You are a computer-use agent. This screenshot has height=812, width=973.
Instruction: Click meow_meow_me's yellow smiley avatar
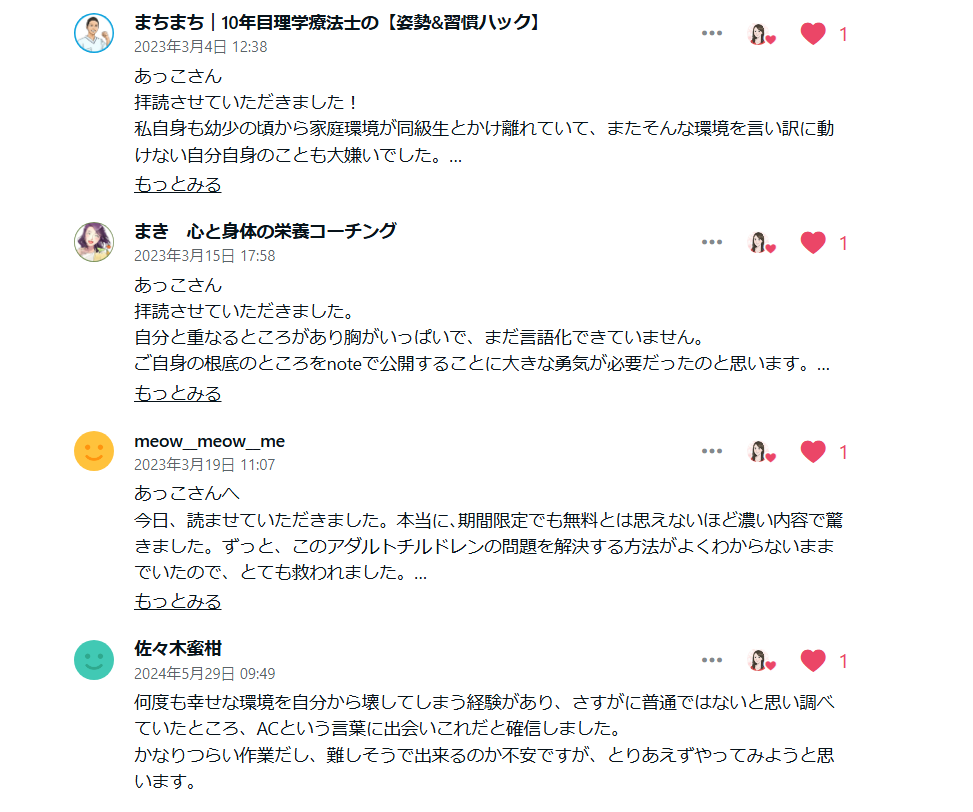coord(94,451)
